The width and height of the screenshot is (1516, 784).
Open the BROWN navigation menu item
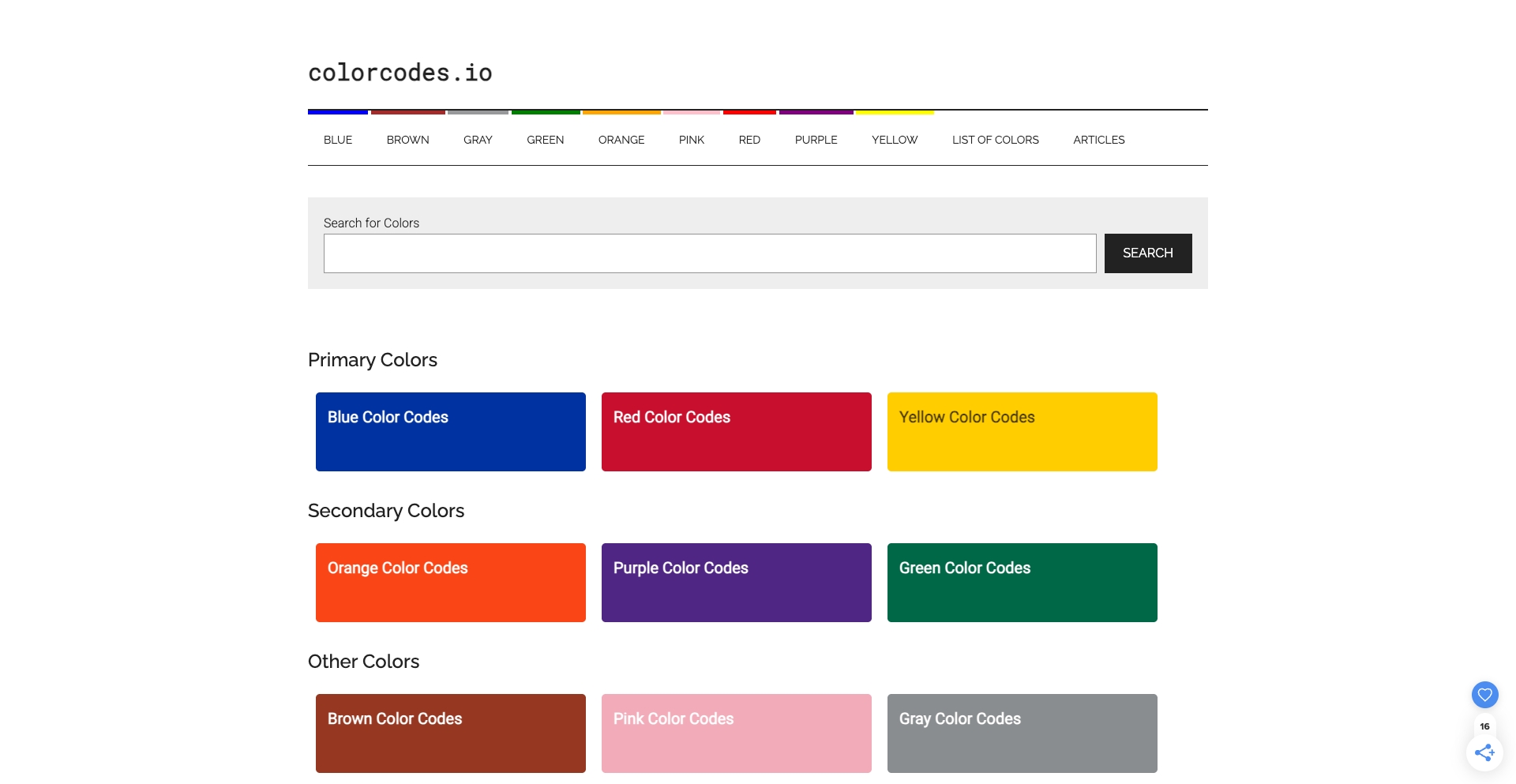407,140
